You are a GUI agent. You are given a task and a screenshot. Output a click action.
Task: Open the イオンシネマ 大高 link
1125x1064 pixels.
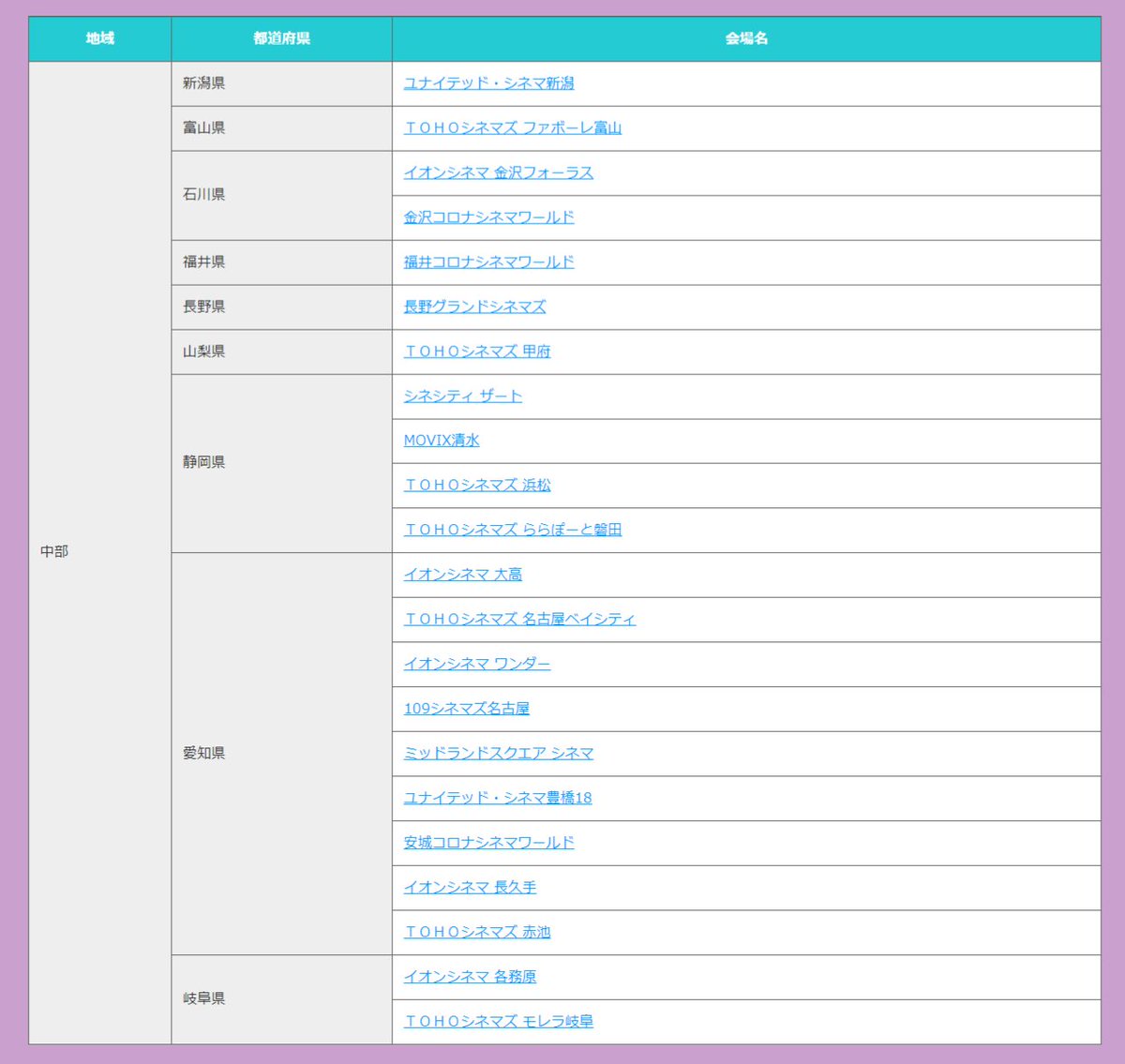click(463, 575)
